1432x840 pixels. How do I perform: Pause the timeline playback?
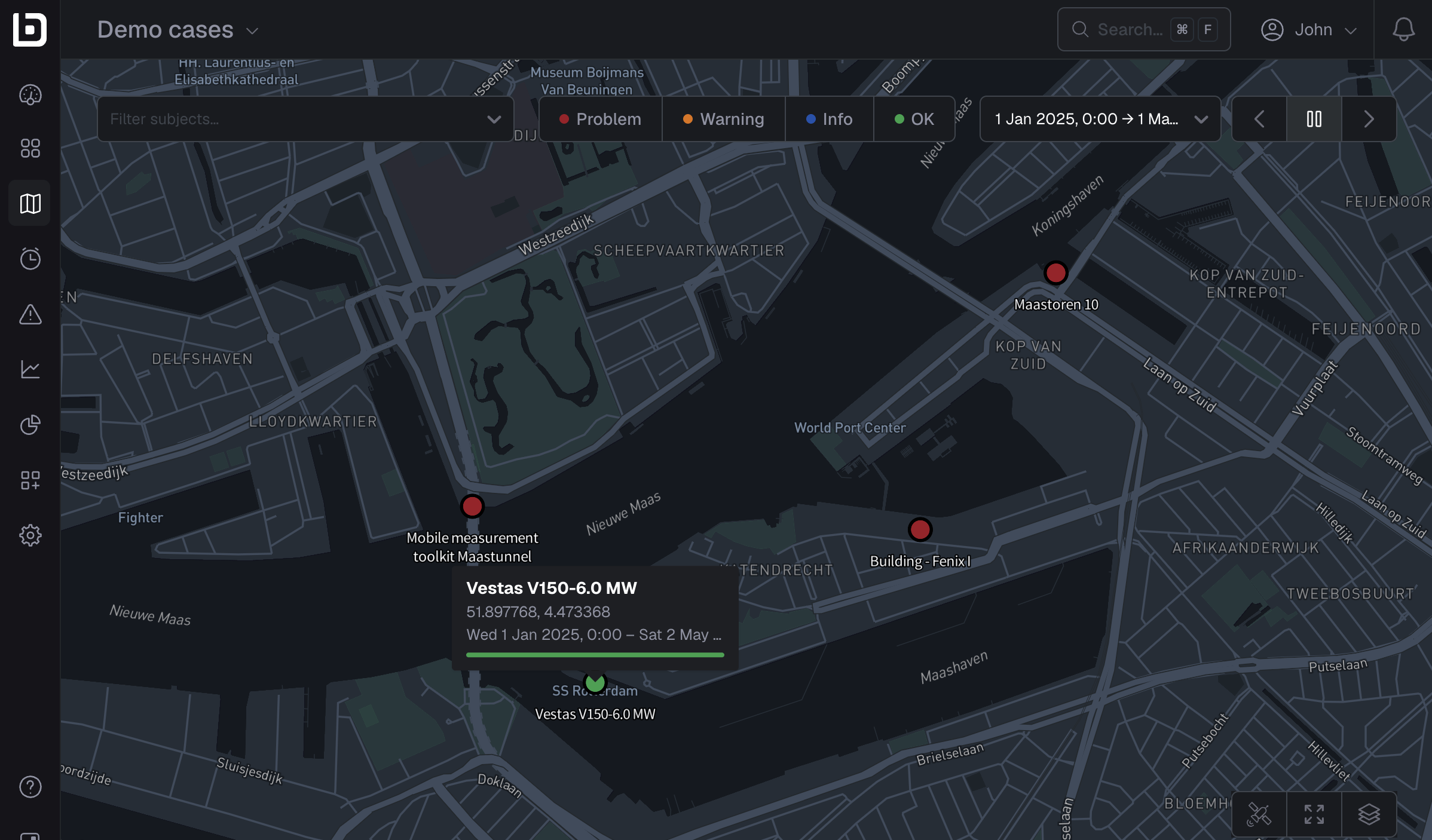tap(1314, 119)
